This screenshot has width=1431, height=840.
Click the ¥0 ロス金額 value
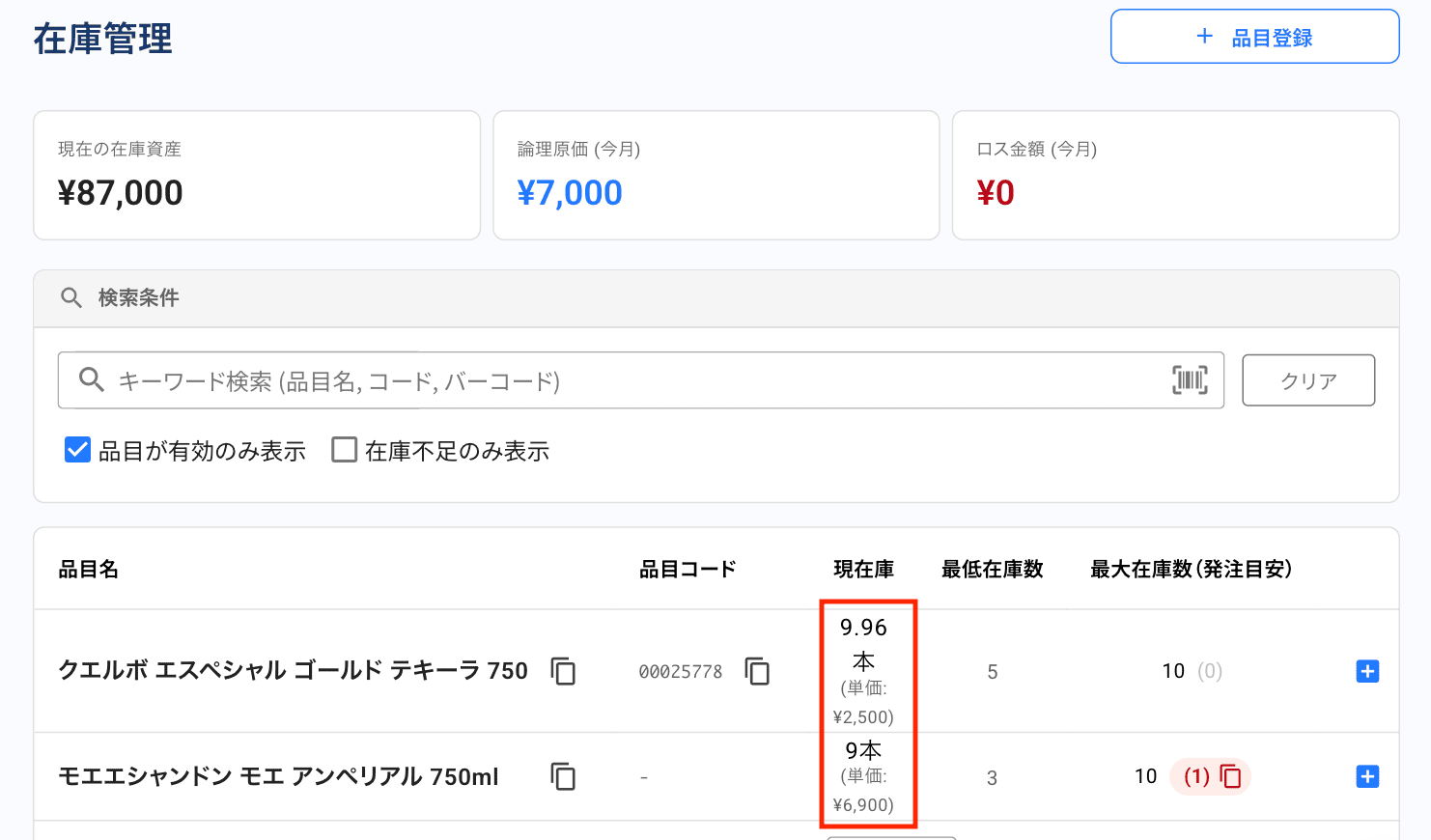995,192
